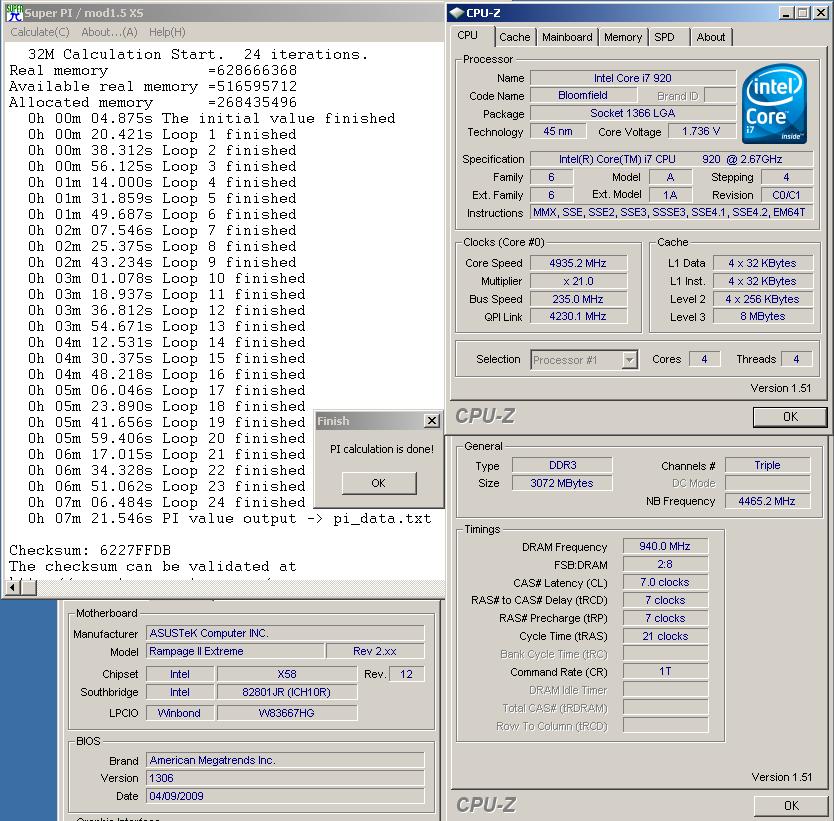Switch to the CPU tab in CPU-Z
Image resolution: width=834 pixels, height=821 pixels.
[x=468, y=36]
